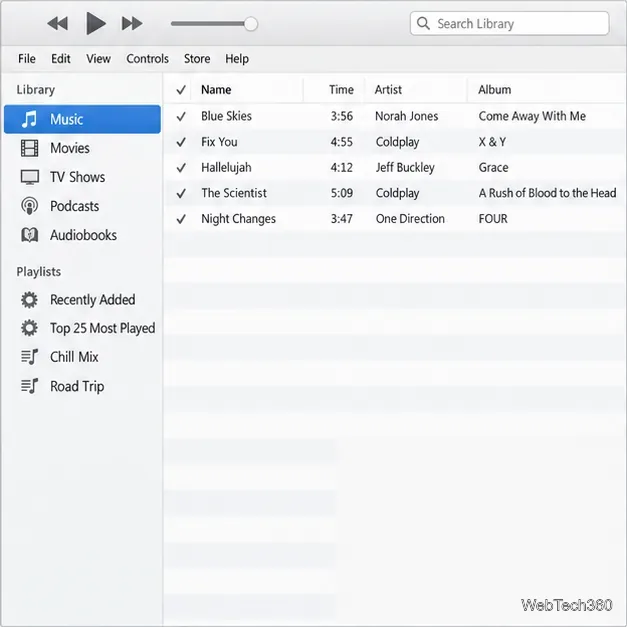Click the Chill Mix playlist icon

coord(30,357)
